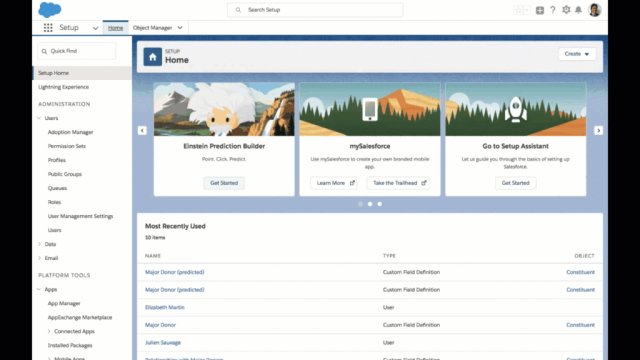Click Learn More on mySalesforce card

pos(334,183)
